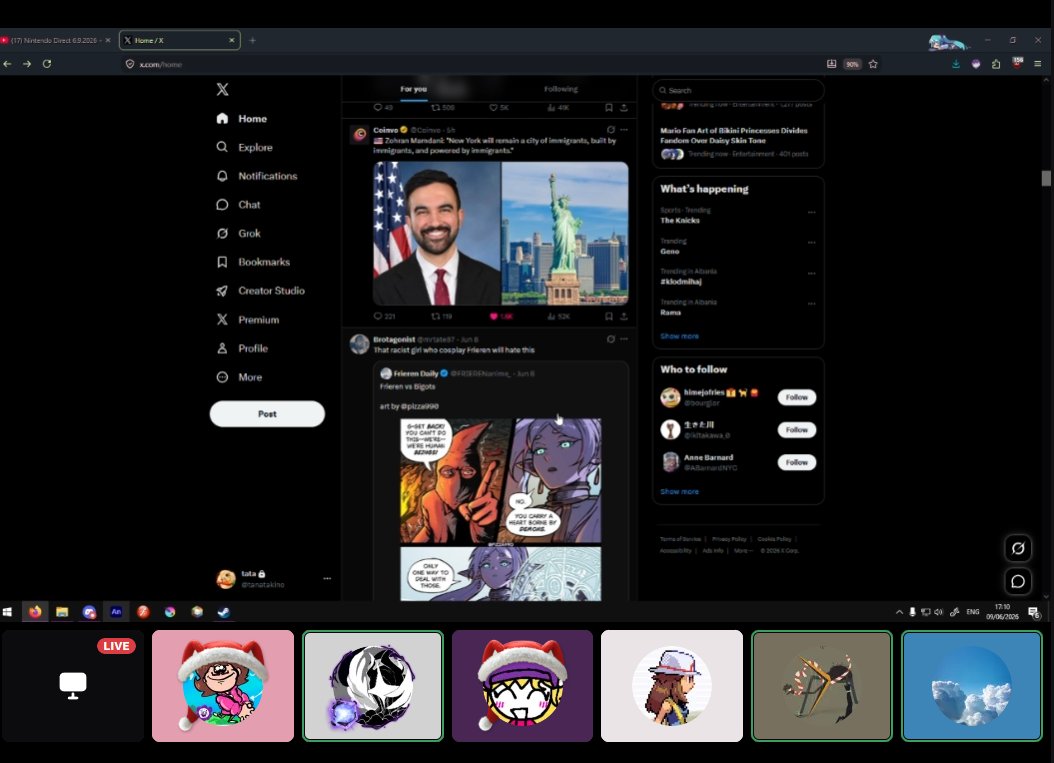The image size is (1054, 763).
Task: Follow the middle suggested account @ikitakawa
Action: [797, 430]
